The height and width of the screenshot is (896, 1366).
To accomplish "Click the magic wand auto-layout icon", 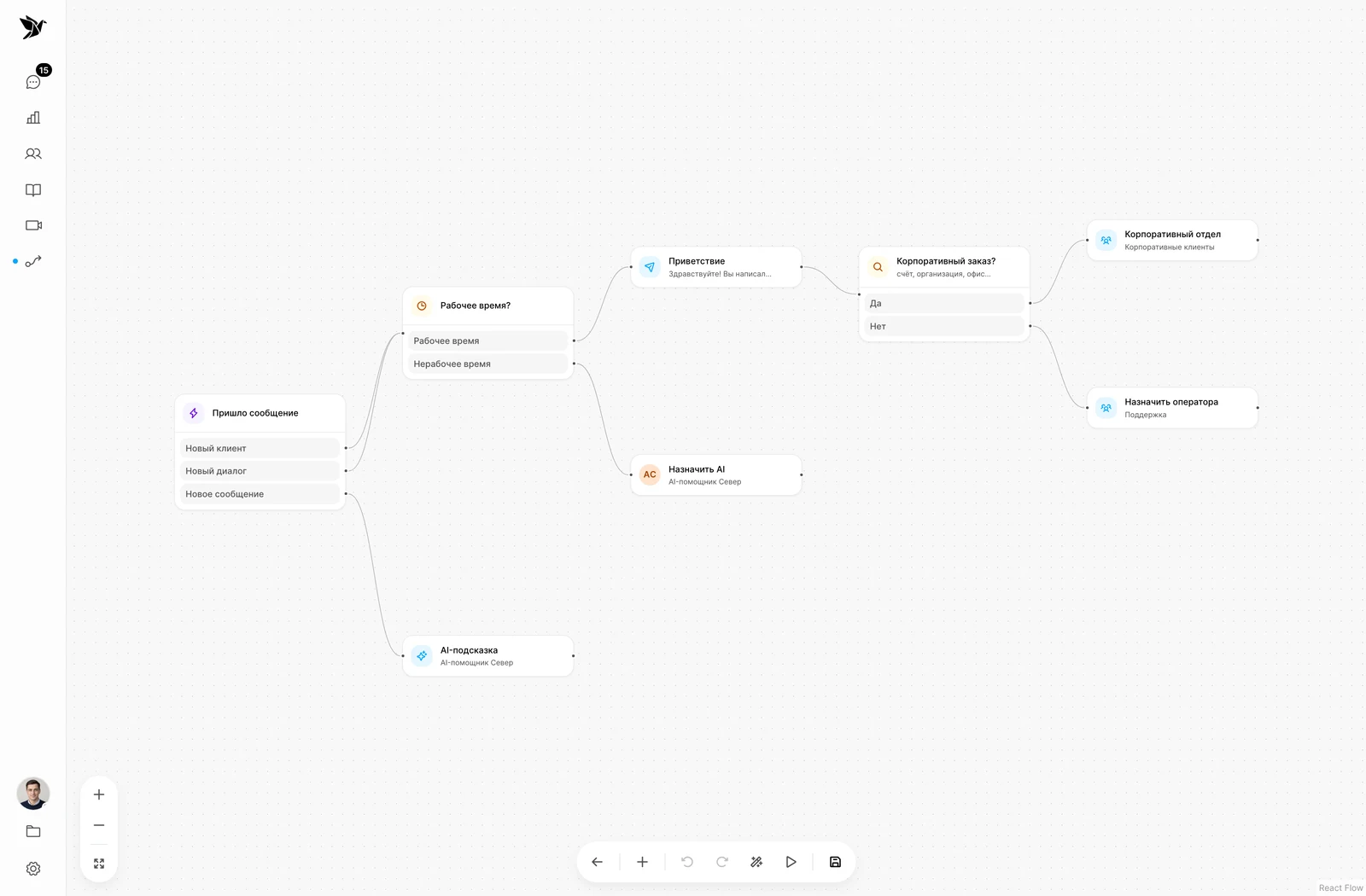I will click(756, 862).
